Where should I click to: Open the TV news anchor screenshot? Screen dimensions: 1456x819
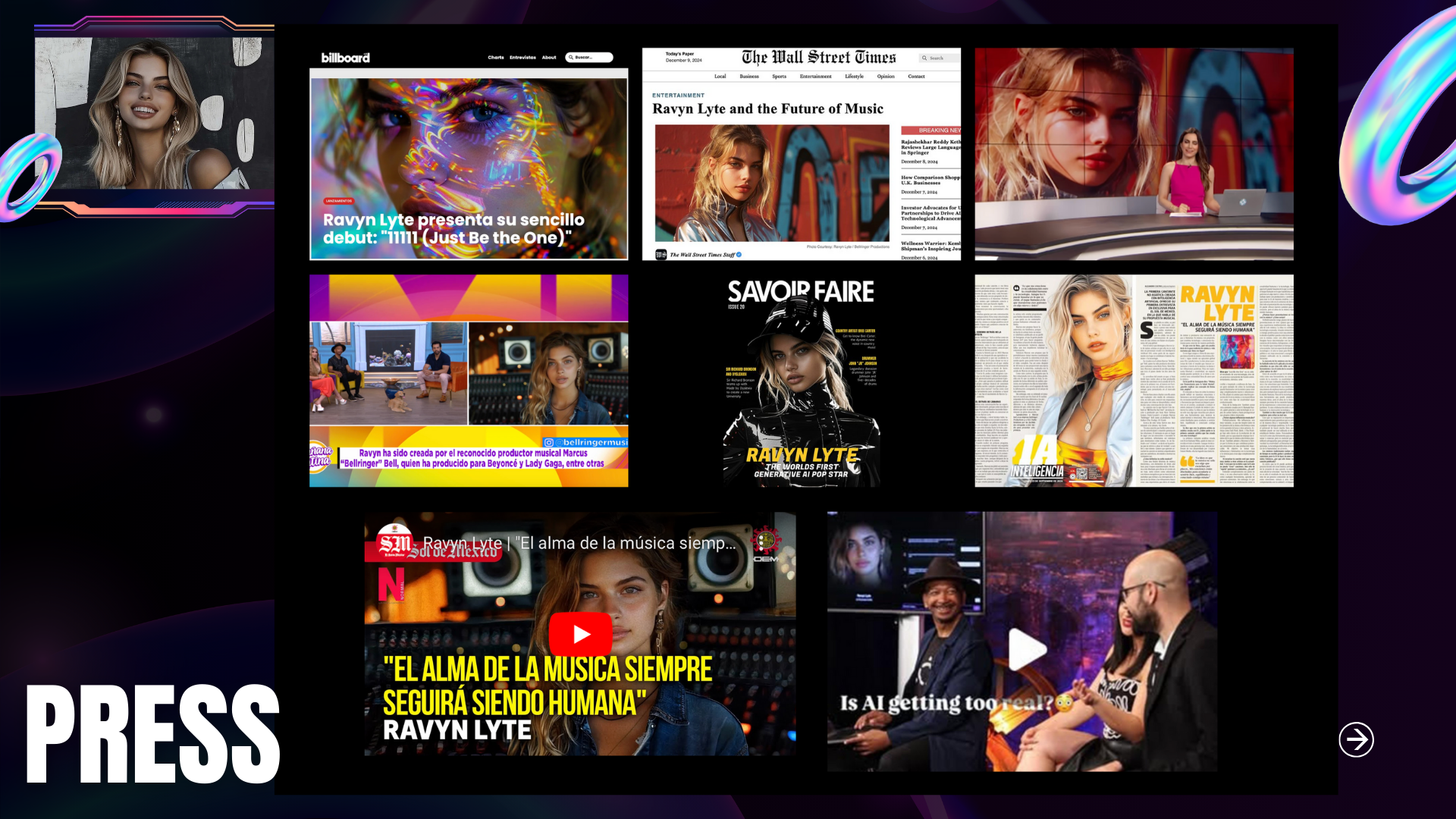point(1134,155)
